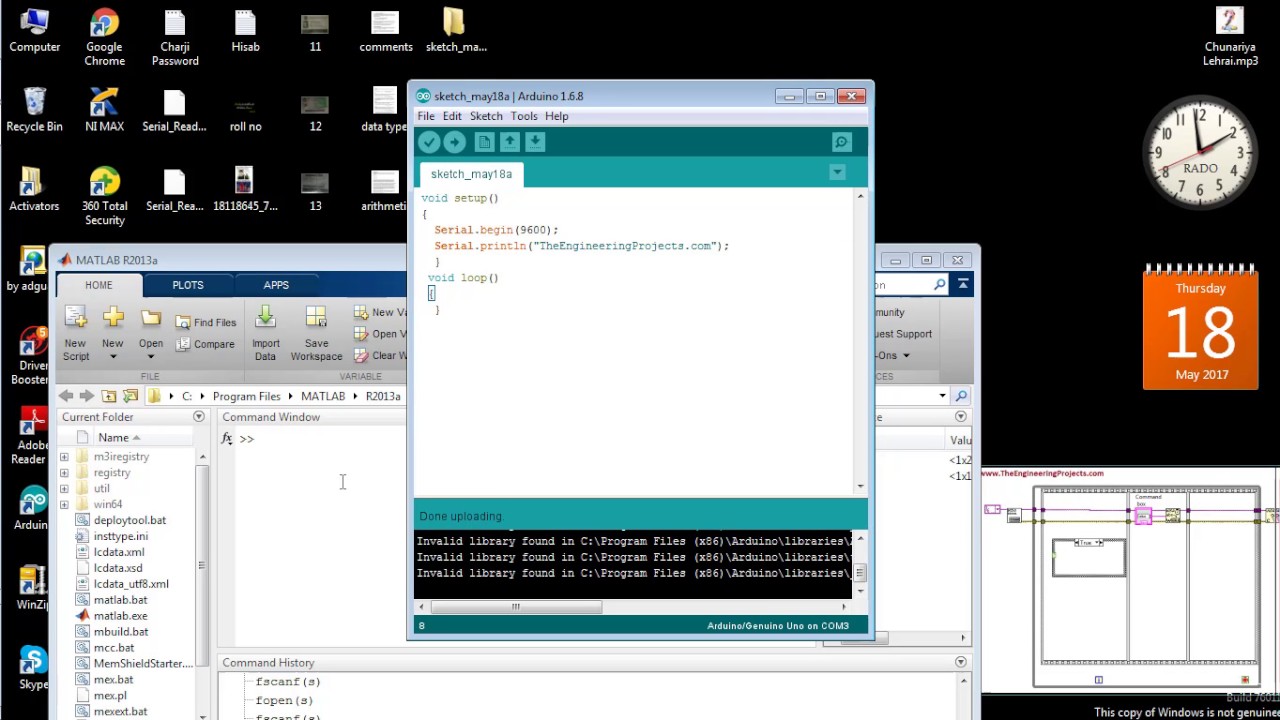Click MATLAB New plus icon

point(113,319)
